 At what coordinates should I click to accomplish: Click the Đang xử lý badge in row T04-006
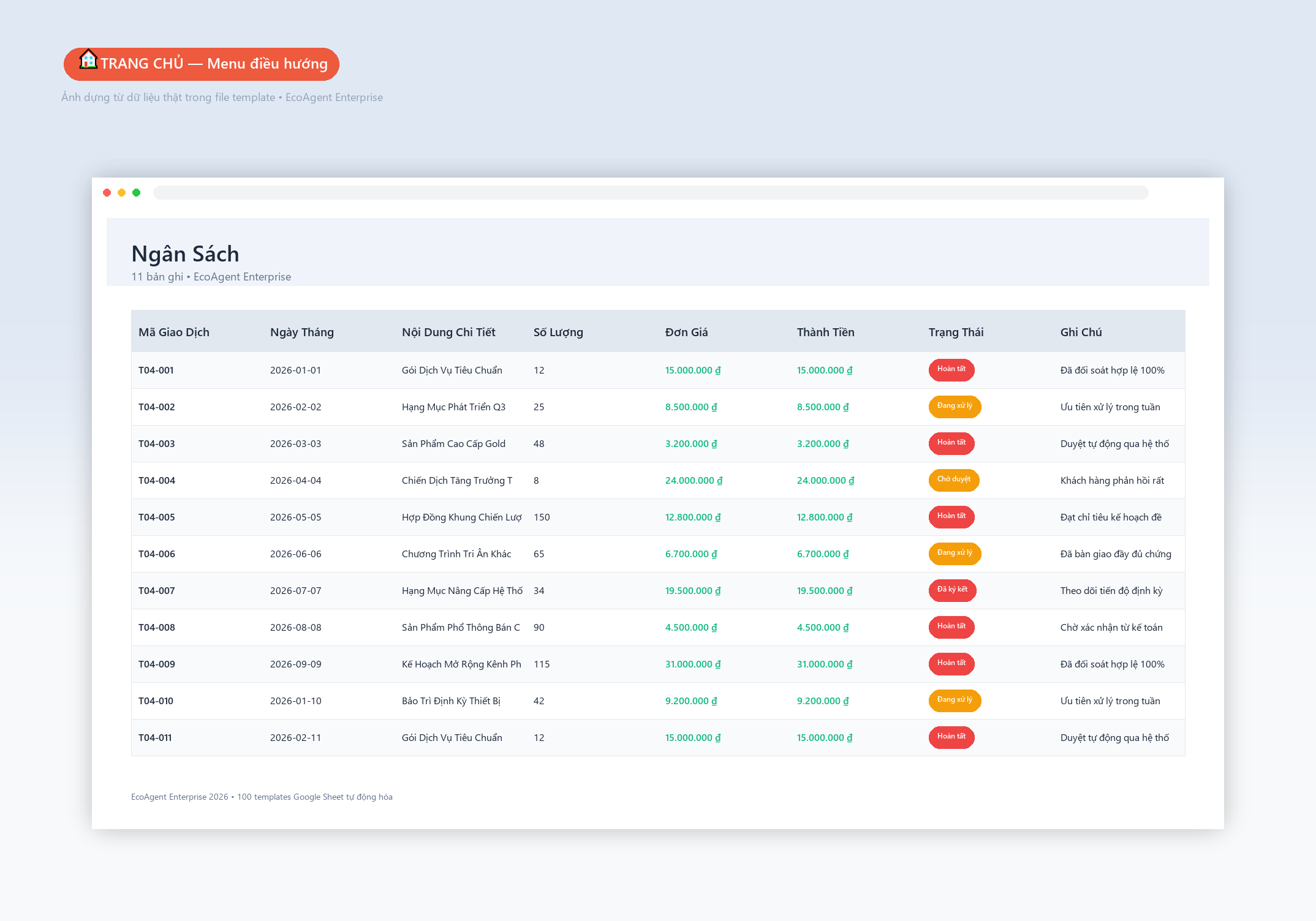(x=955, y=553)
